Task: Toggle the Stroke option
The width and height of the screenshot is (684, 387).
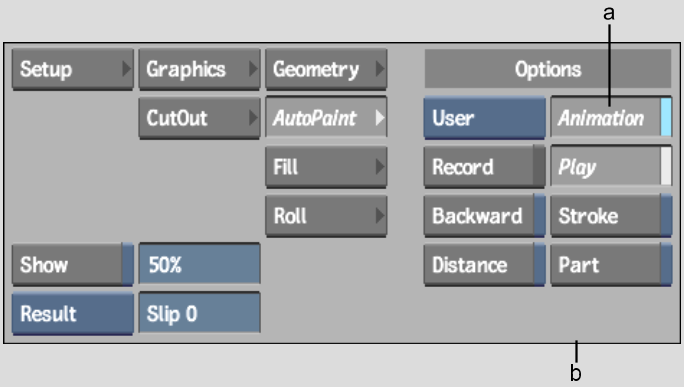Action: click(x=611, y=216)
